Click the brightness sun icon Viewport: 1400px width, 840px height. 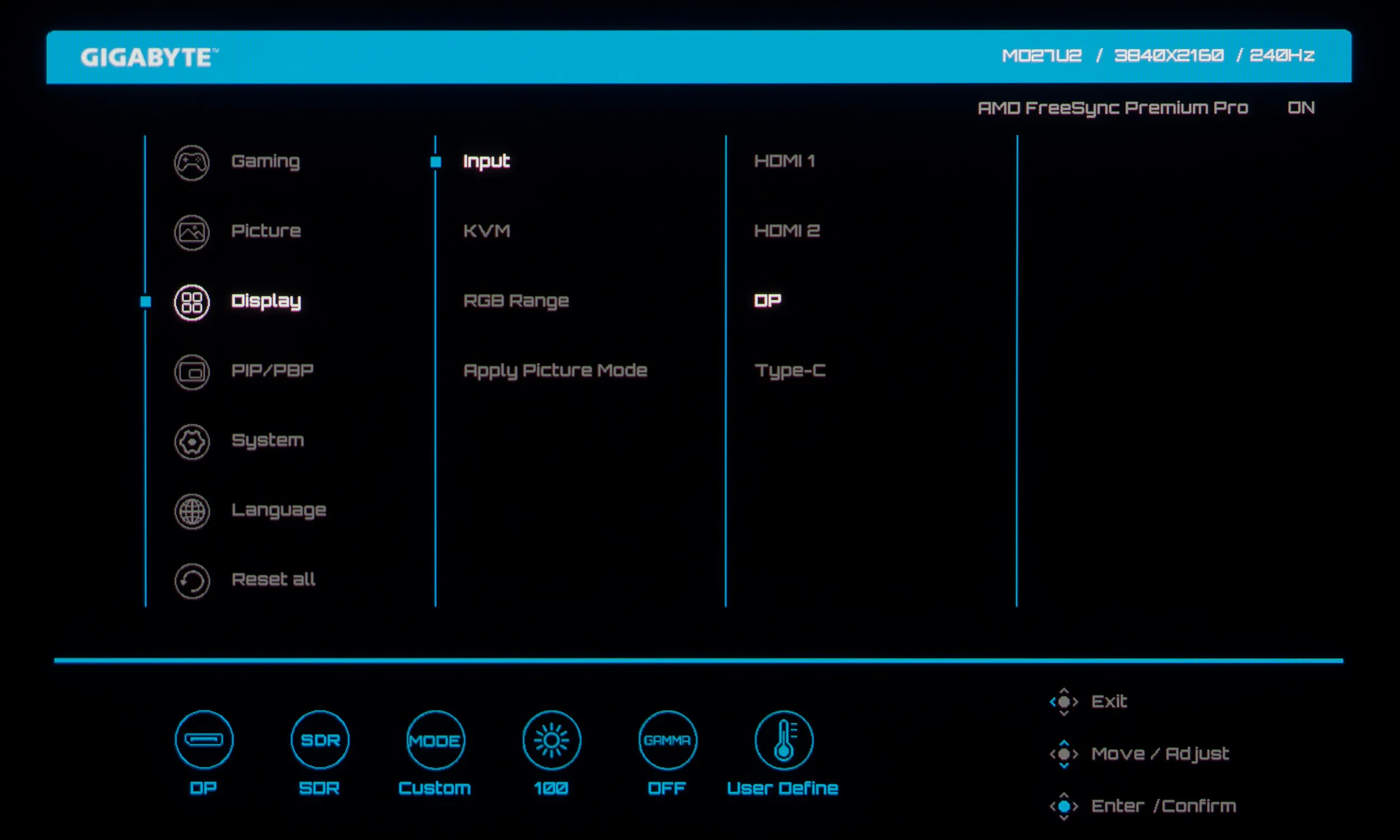coord(551,740)
